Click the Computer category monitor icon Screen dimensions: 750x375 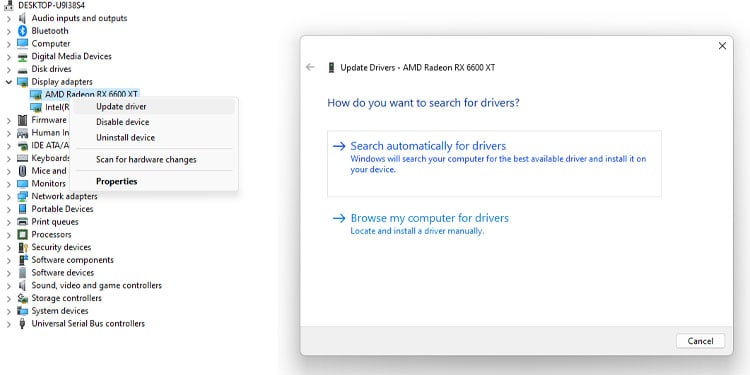pyautogui.click(x=22, y=44)
